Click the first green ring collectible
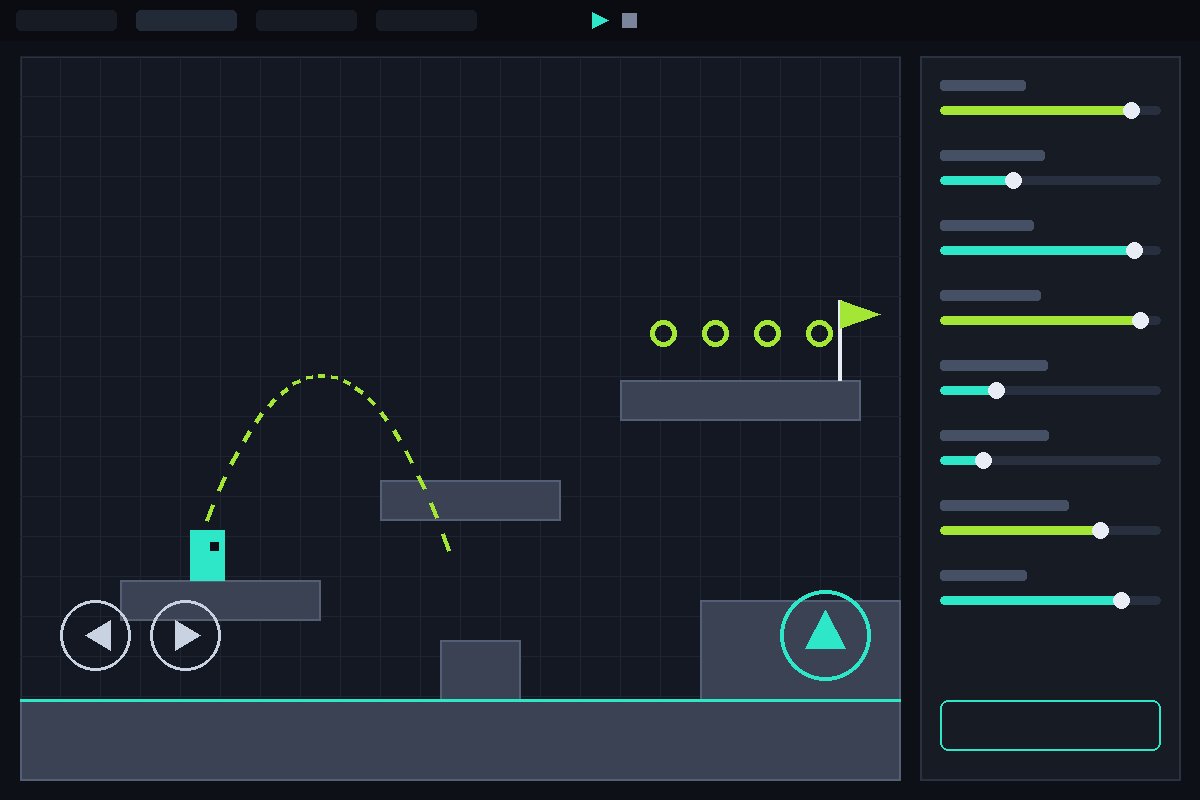The height and width of the screenshot is (800, 1200). (663, 333)
